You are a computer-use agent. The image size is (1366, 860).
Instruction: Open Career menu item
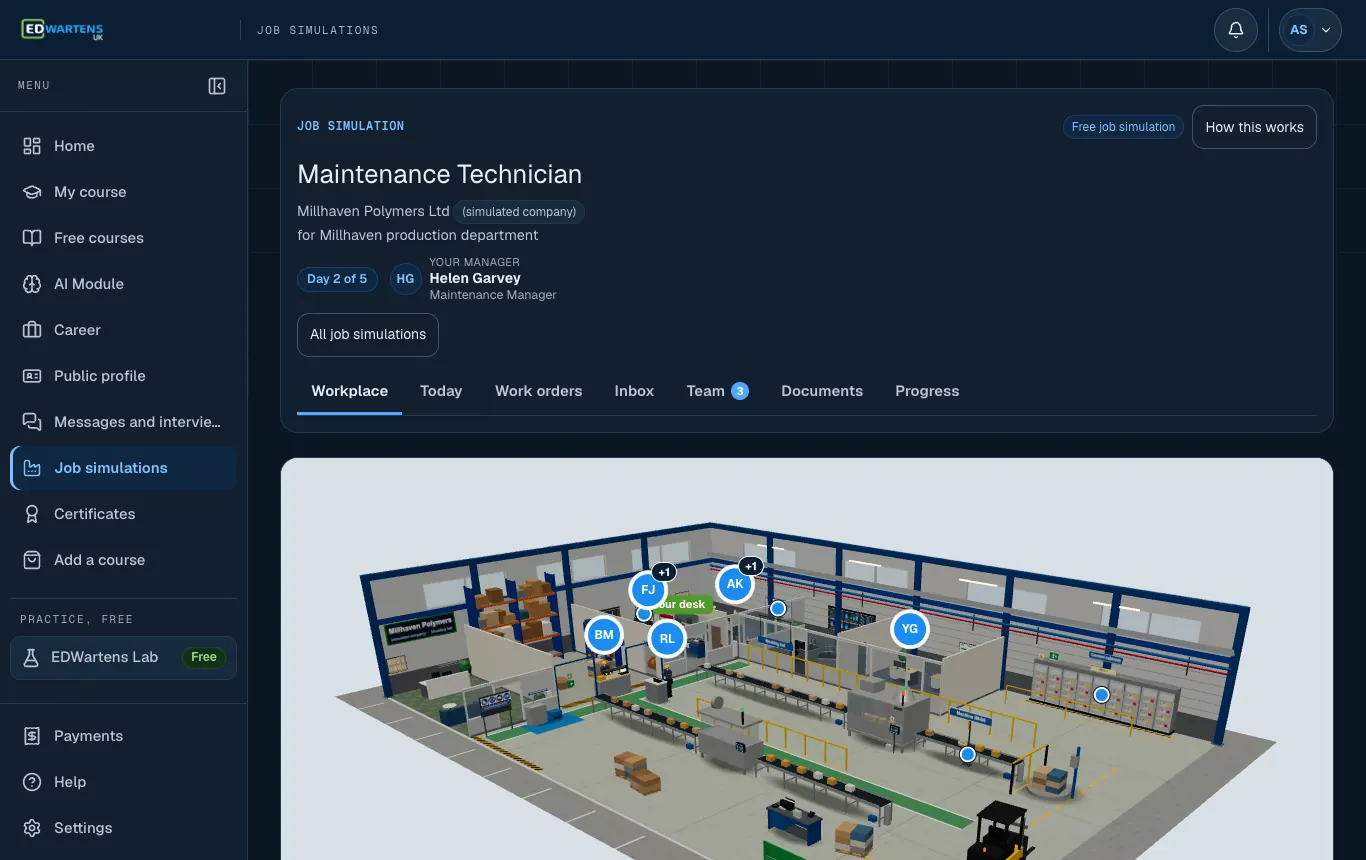(x=123, y=330)
